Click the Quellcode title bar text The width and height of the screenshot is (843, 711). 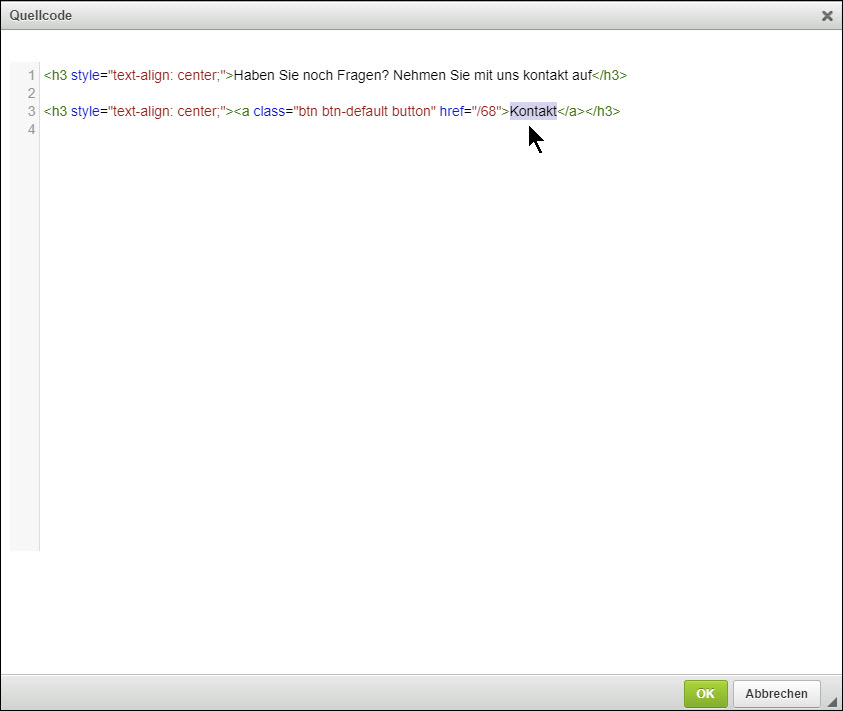click(41, 16)
